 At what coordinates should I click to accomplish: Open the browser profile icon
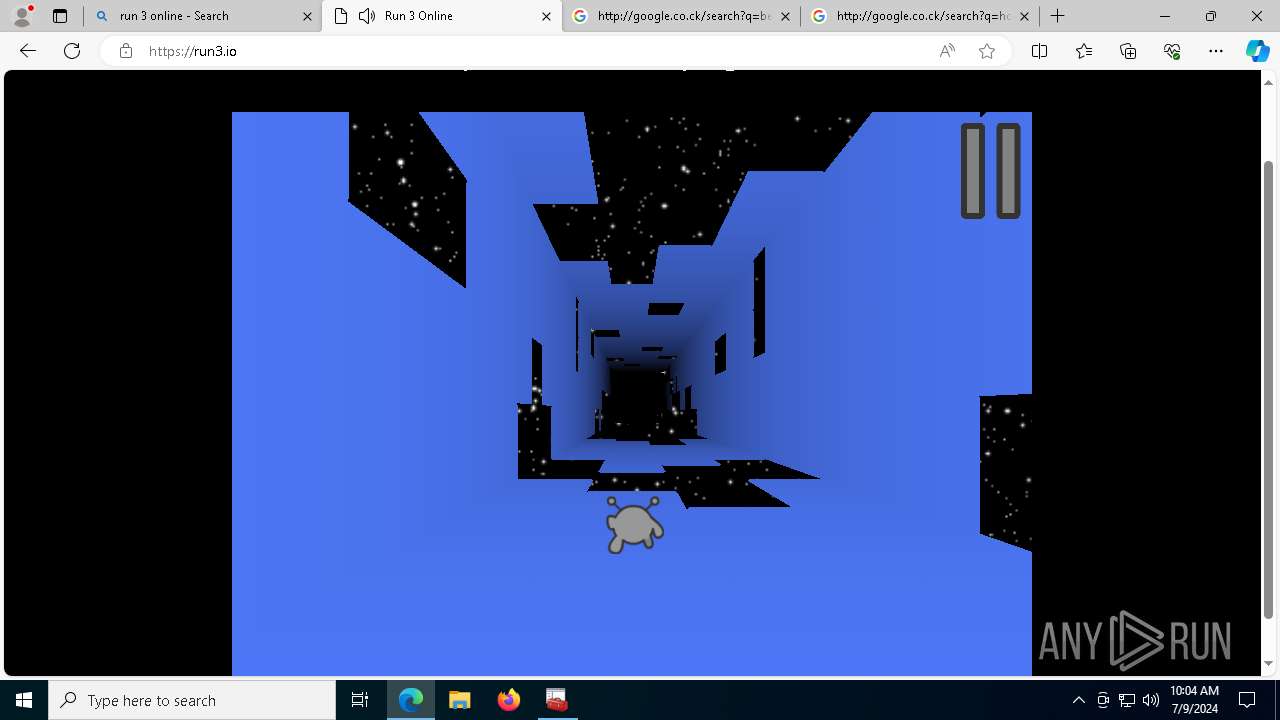(x=22, y=16)
